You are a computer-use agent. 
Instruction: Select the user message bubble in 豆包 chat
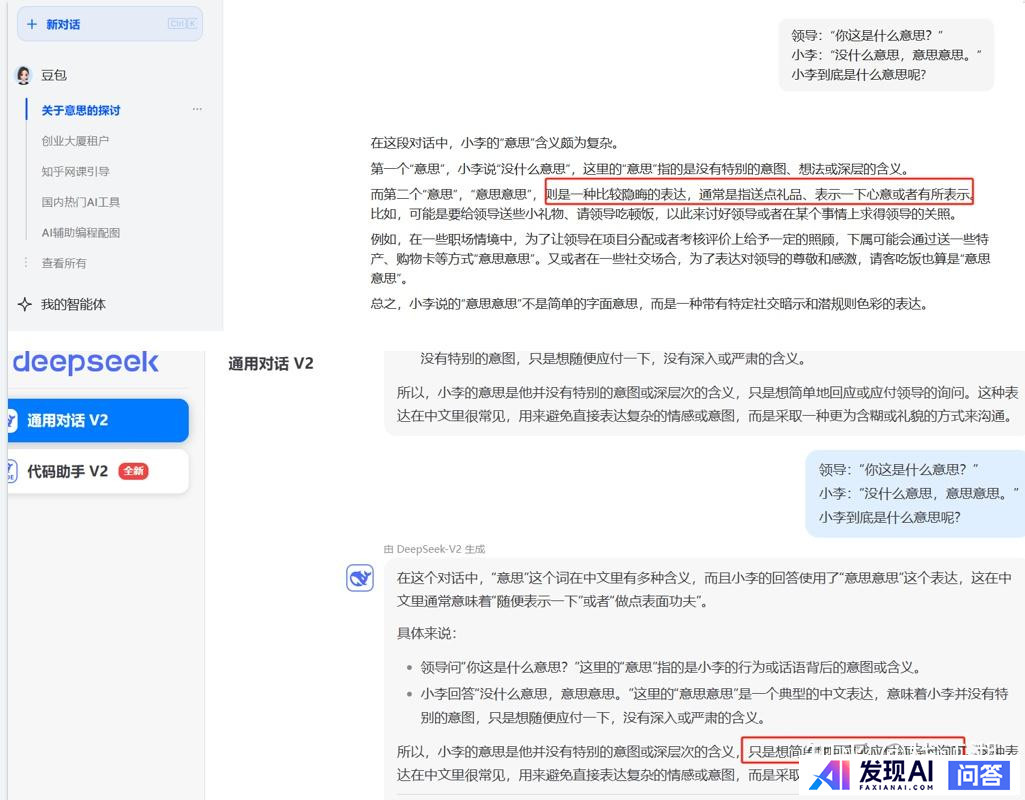tap(886, 55)
